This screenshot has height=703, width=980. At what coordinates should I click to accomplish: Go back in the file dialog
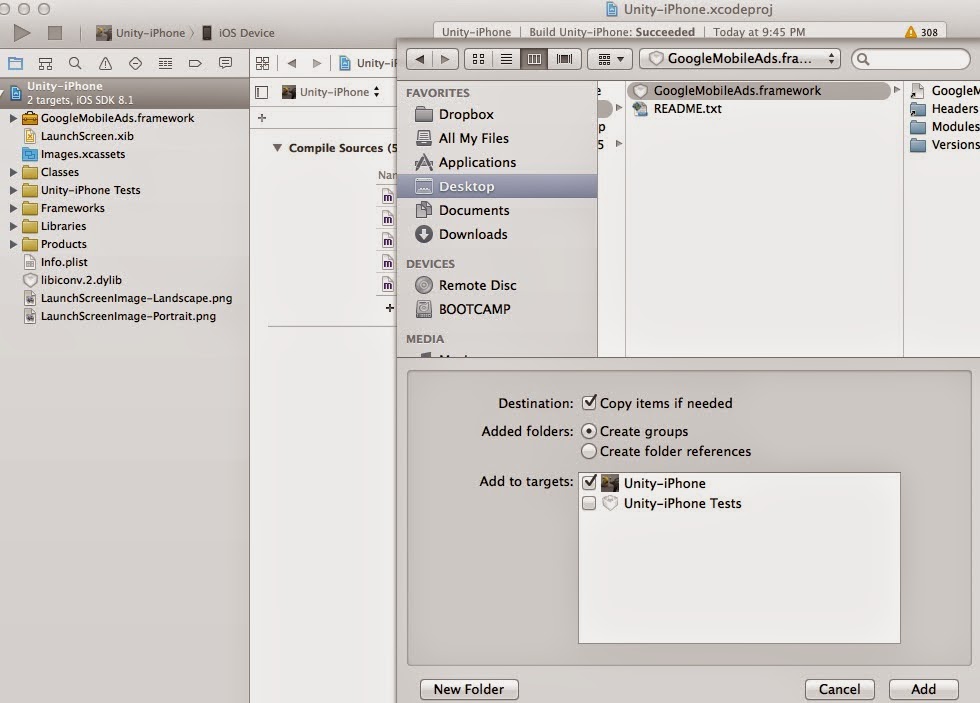click(419, 59)
